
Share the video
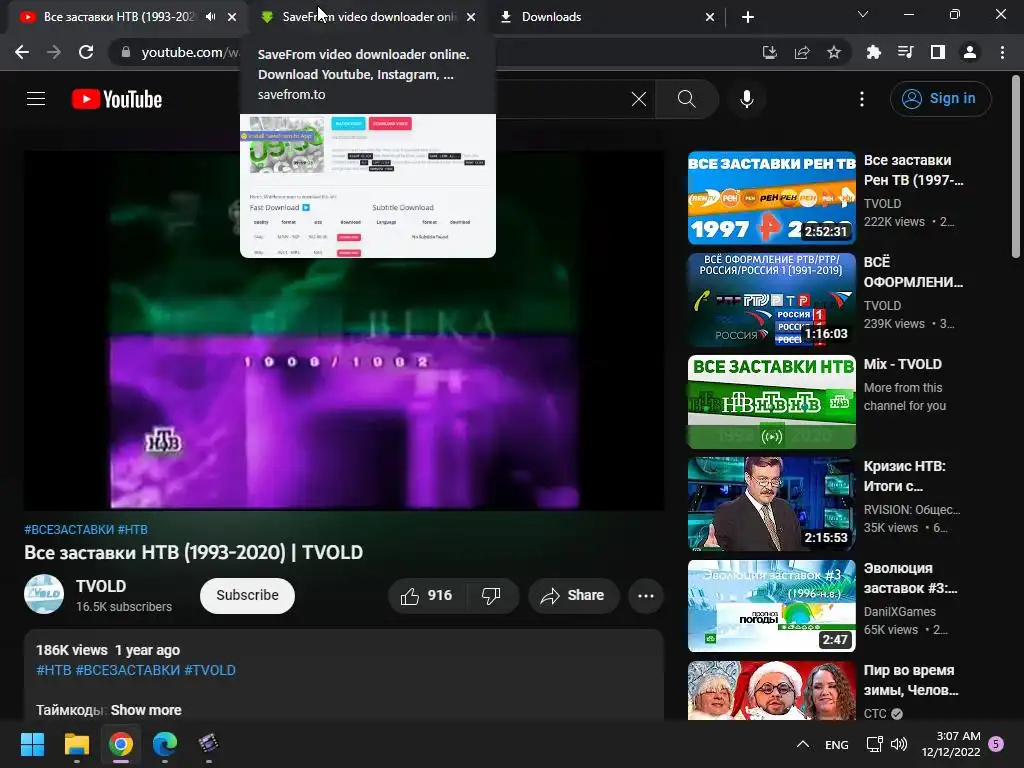pyautogui.click(x=573, y=596)
